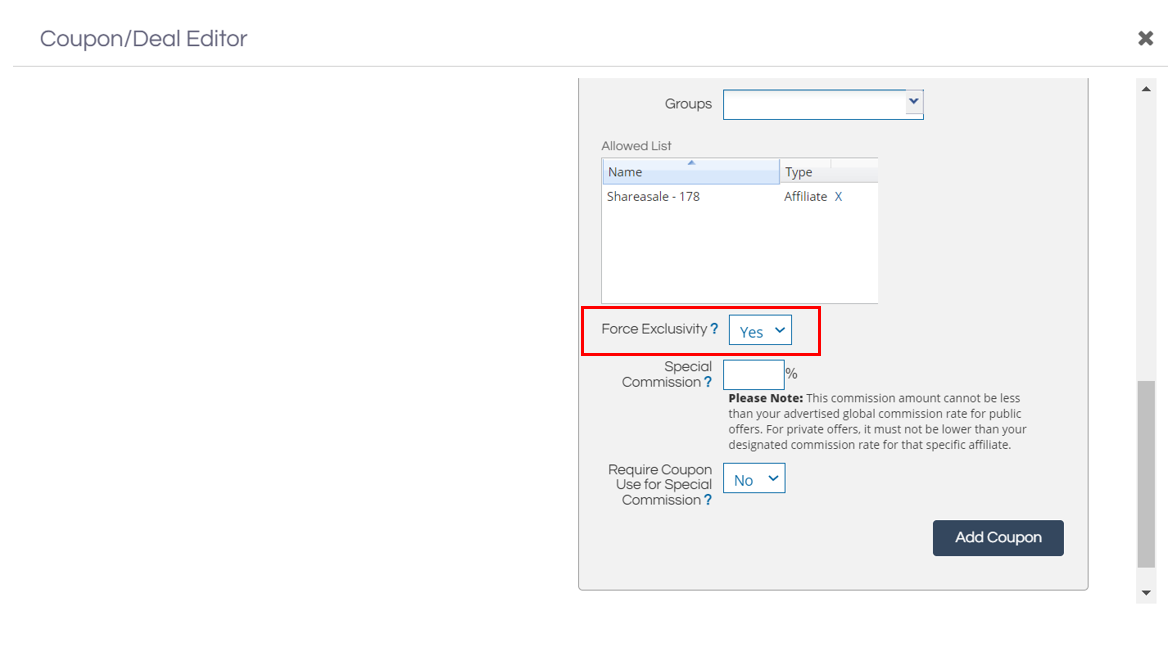Sort Allowed List by Name column header
The width and height of the screenshot is (1174, 645).
(x=690, y=173)
